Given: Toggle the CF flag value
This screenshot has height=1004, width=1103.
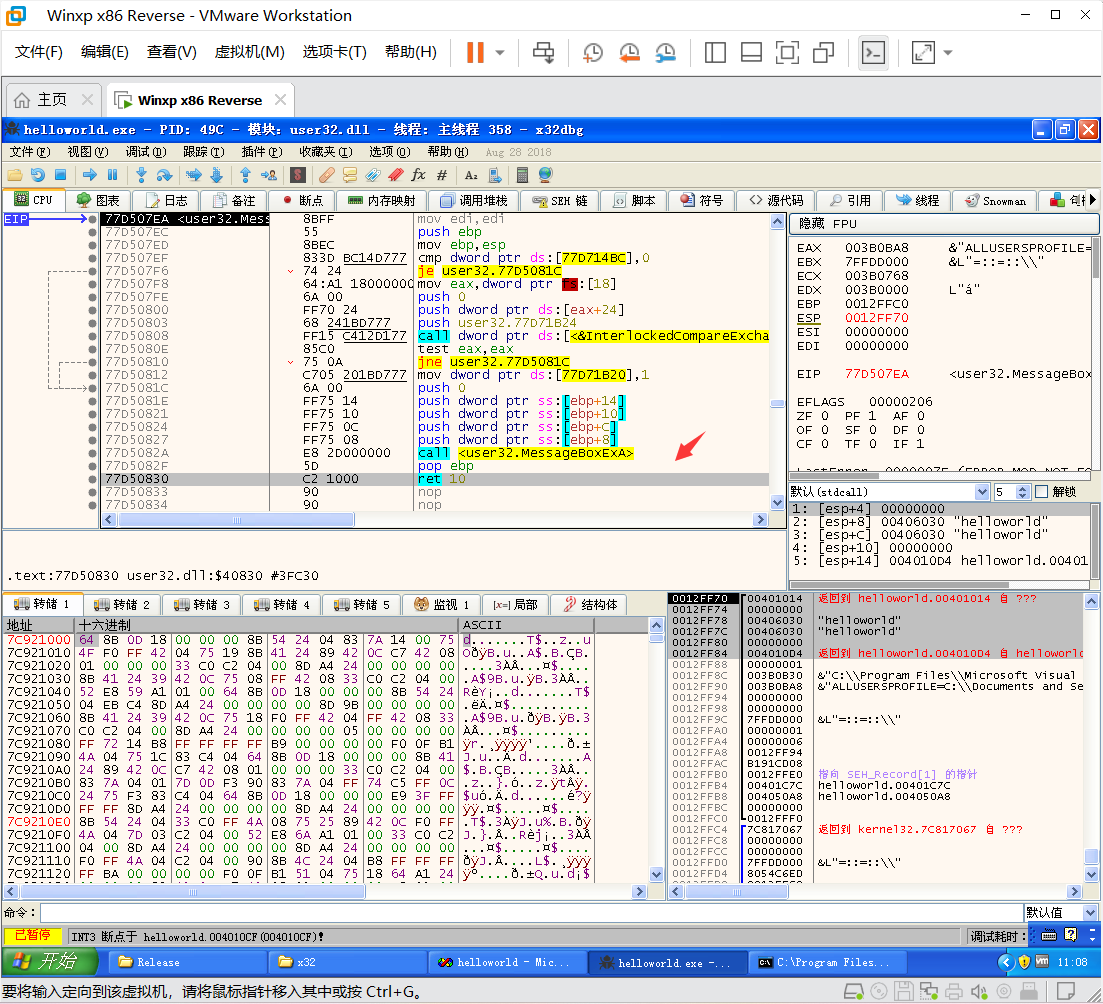Looking at the screenshot, I should (x=825, y=444).
